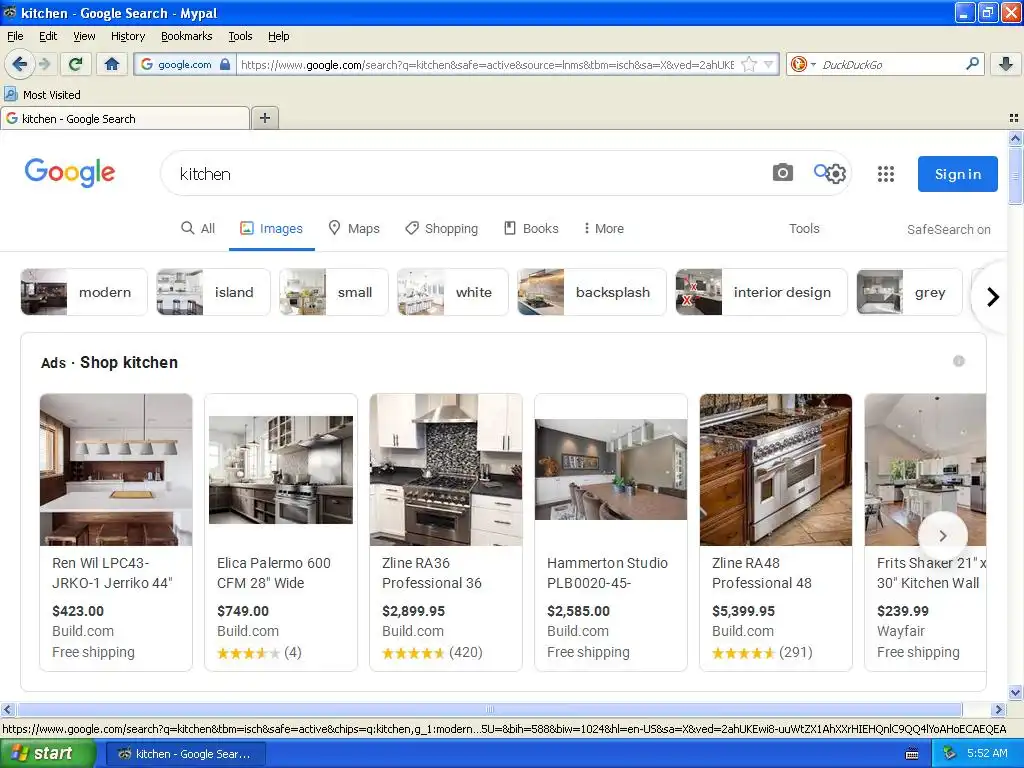The width and height of the screenshot is (1024, 768).
Task: Open the File menu
Action: [15, 36]
